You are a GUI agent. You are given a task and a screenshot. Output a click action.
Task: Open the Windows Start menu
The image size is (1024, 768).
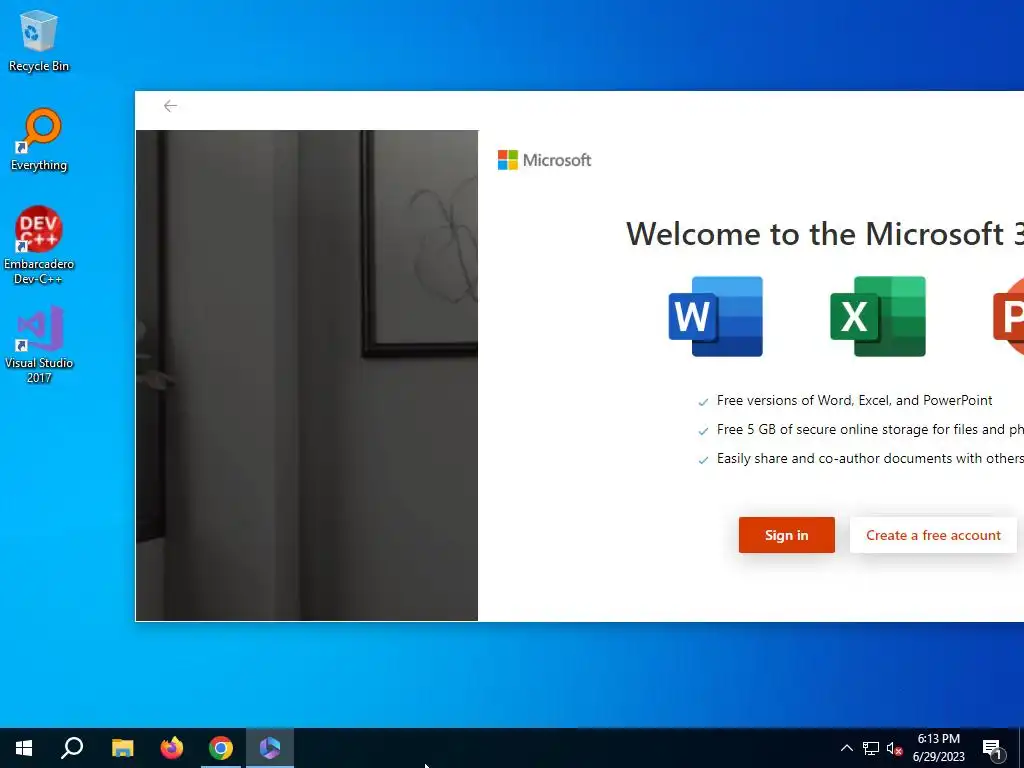(x=24, y=748)
